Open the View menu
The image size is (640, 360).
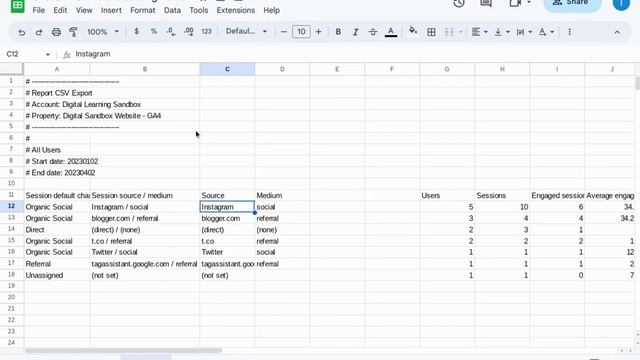[84, 10]
